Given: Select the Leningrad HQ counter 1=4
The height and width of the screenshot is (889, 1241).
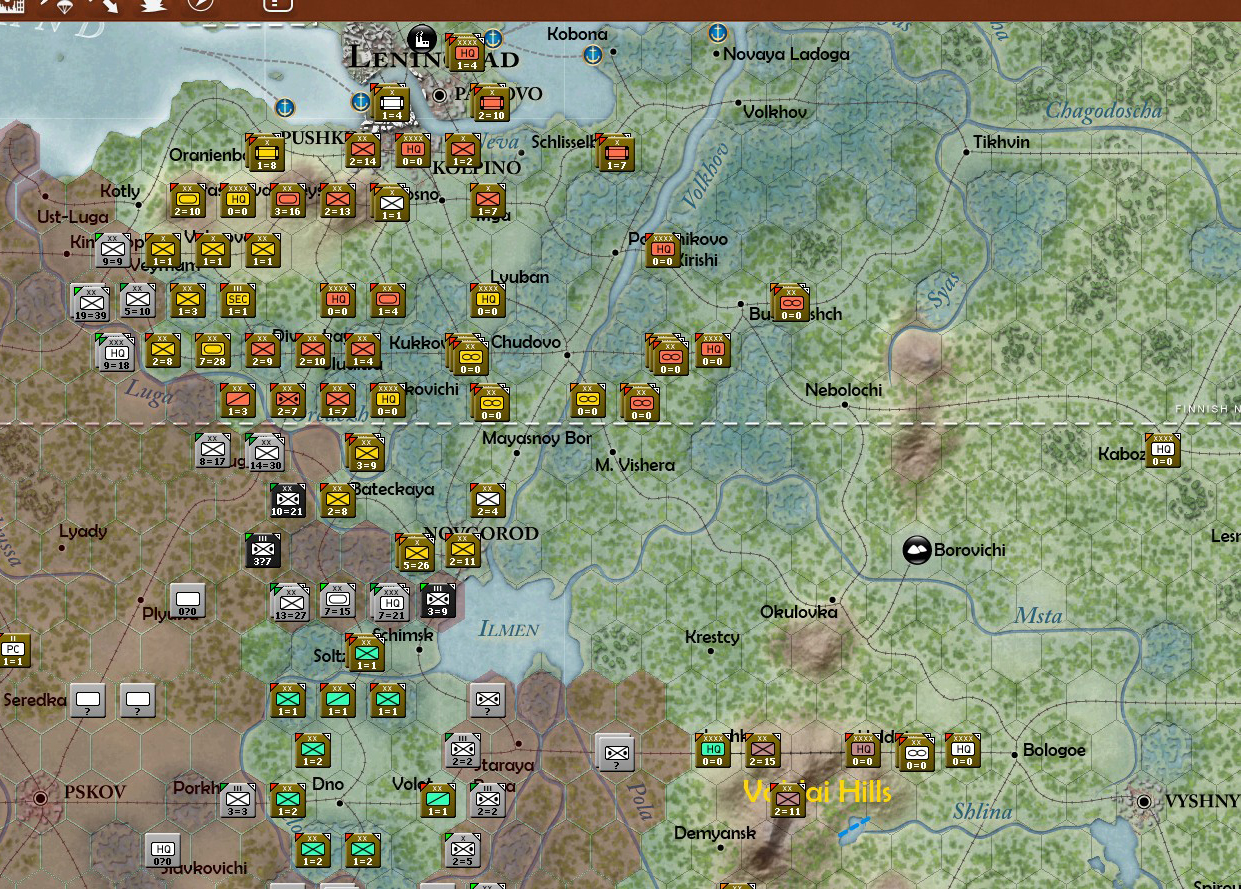Looking at the screenshot, I should coord(465,53).
